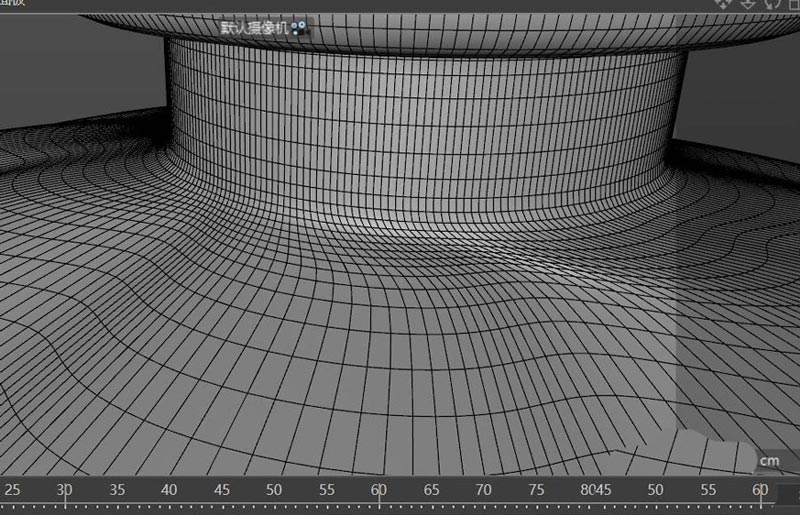The image size is (800, 515).
Task: Click the zoom view down-arrow icon
Action: pyautogui.click(x=748, y=3)
